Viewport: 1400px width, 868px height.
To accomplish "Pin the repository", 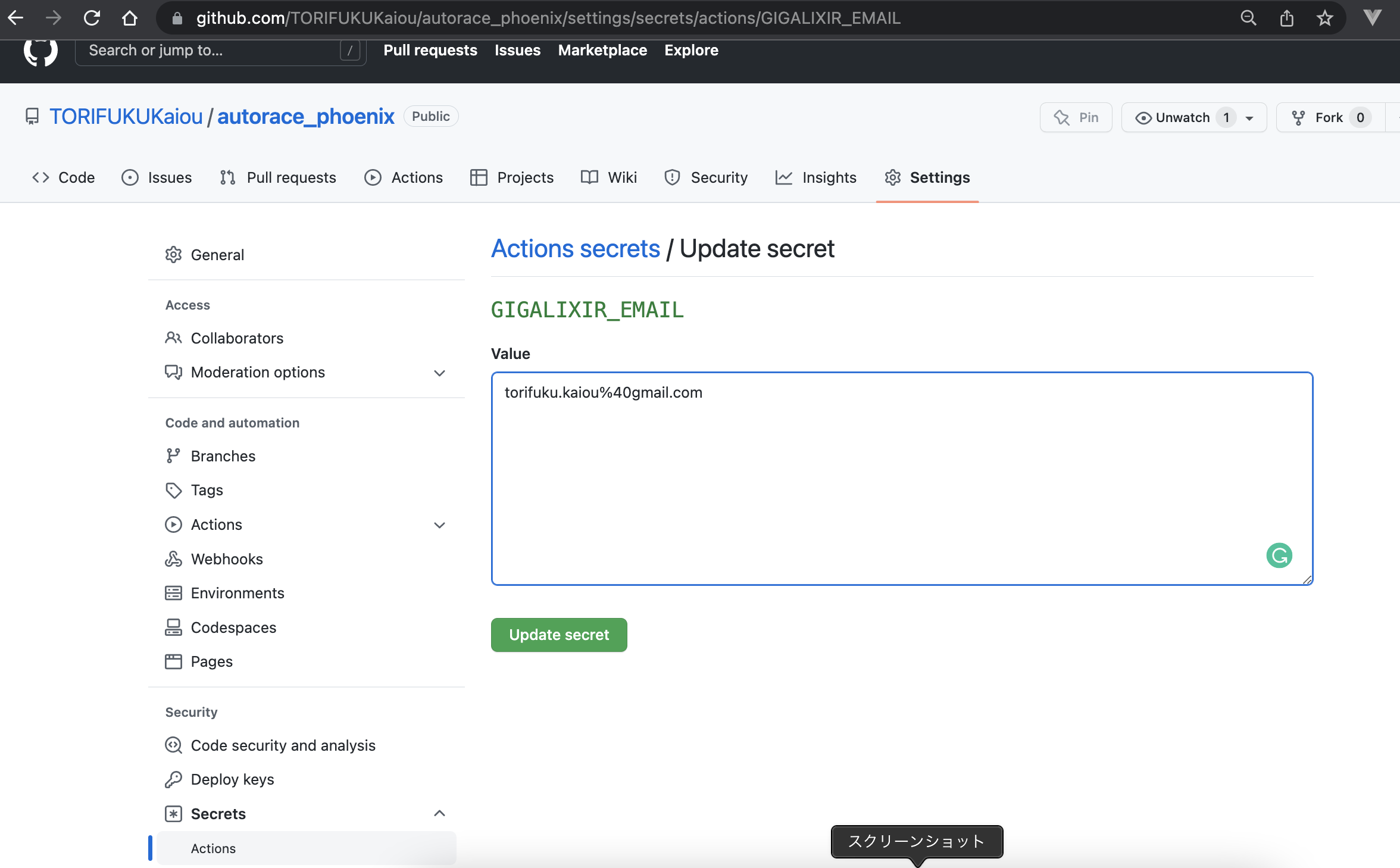I will click(x=1076, y=117).
